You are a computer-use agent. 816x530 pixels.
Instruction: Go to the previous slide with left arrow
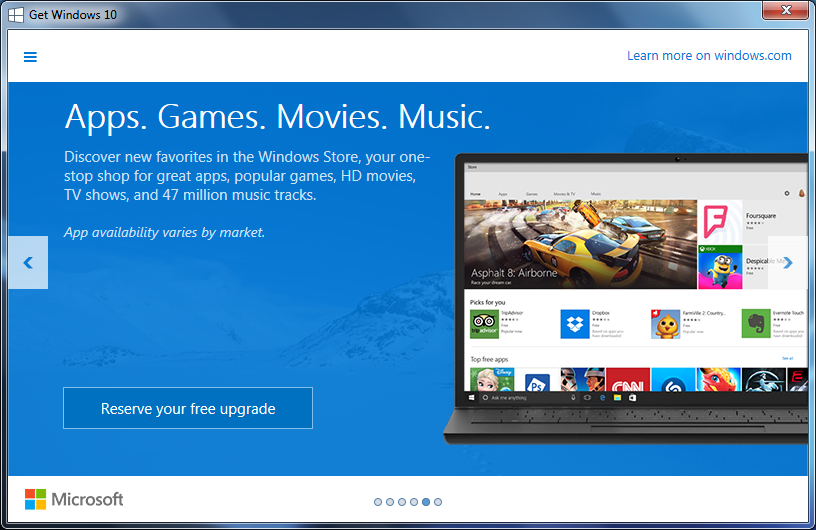(28, 263)
